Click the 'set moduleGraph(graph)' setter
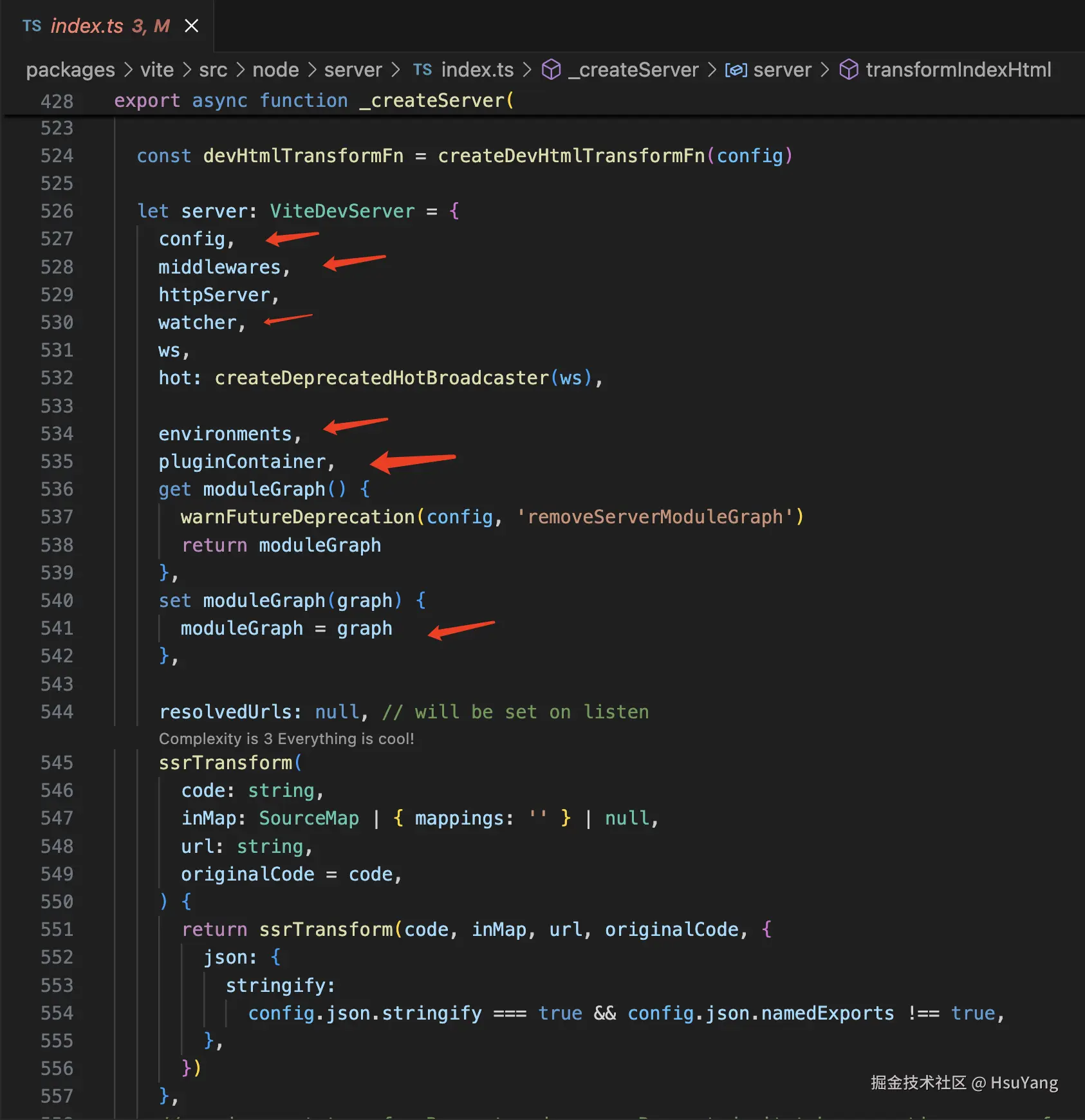The image size is (1085, 1120). click(281, 601)
